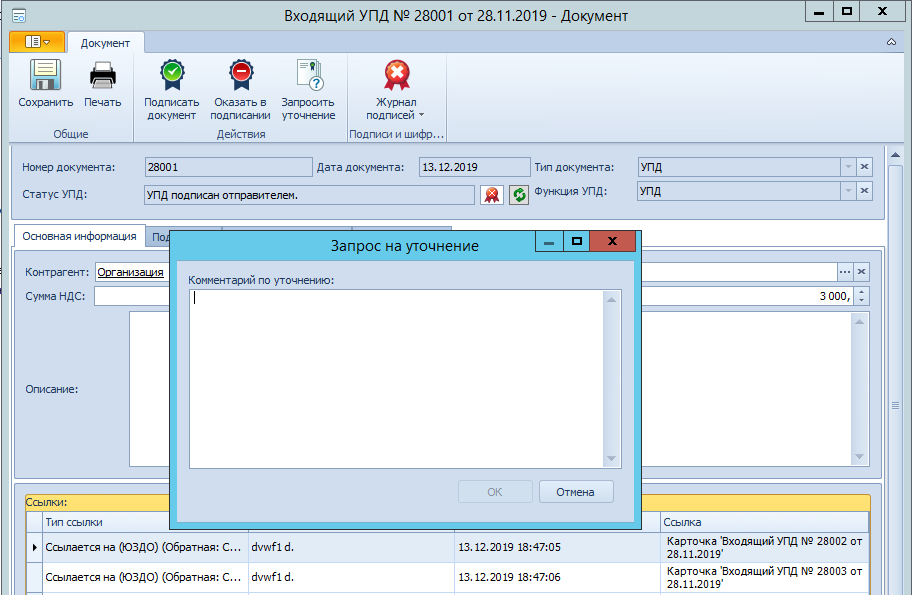Click Запросить уточнение ribbon icon
Viewport: 912px width, 595px height.
309,75
